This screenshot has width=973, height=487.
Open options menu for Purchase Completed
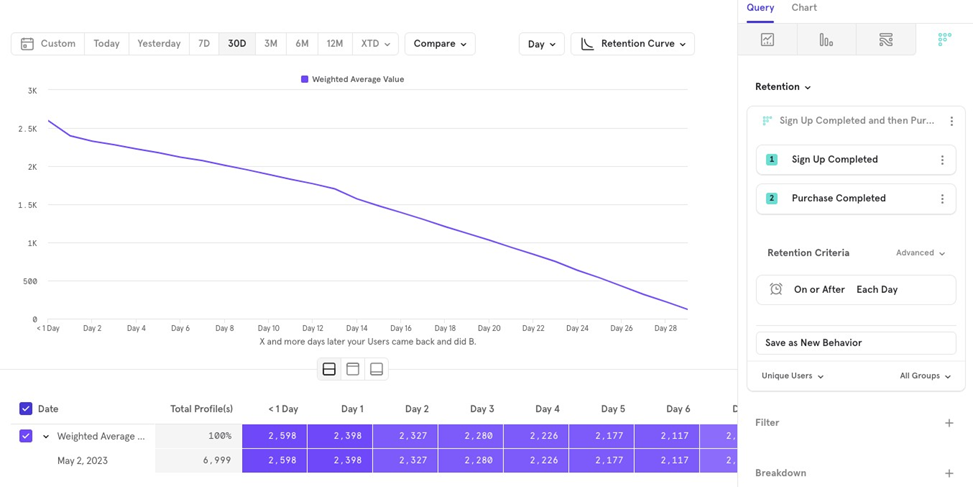coord(942,199)
